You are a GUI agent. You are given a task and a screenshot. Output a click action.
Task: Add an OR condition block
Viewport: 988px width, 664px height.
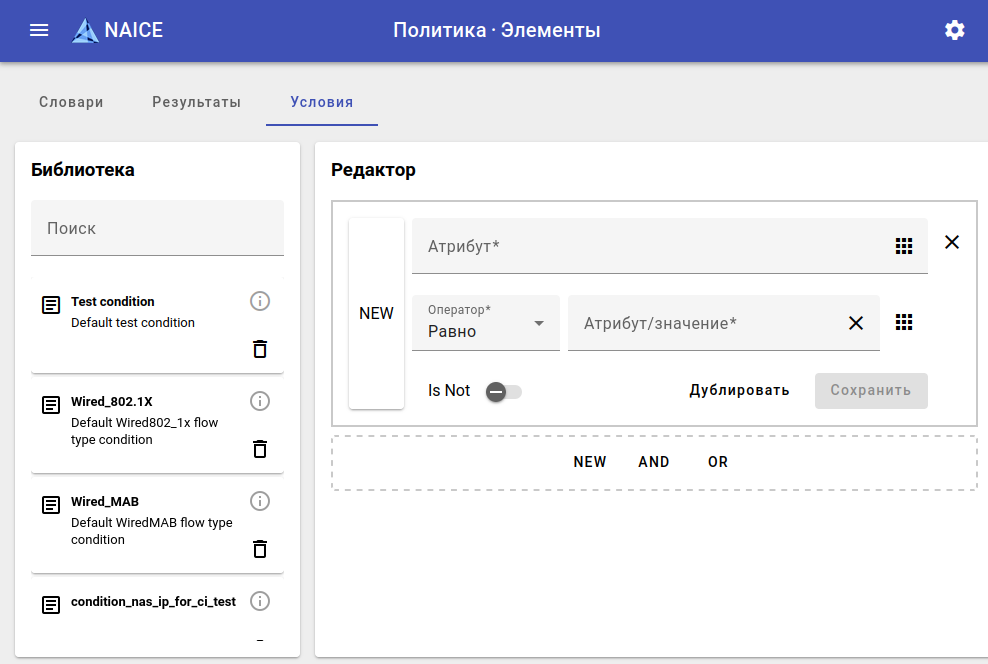[718, 462]
